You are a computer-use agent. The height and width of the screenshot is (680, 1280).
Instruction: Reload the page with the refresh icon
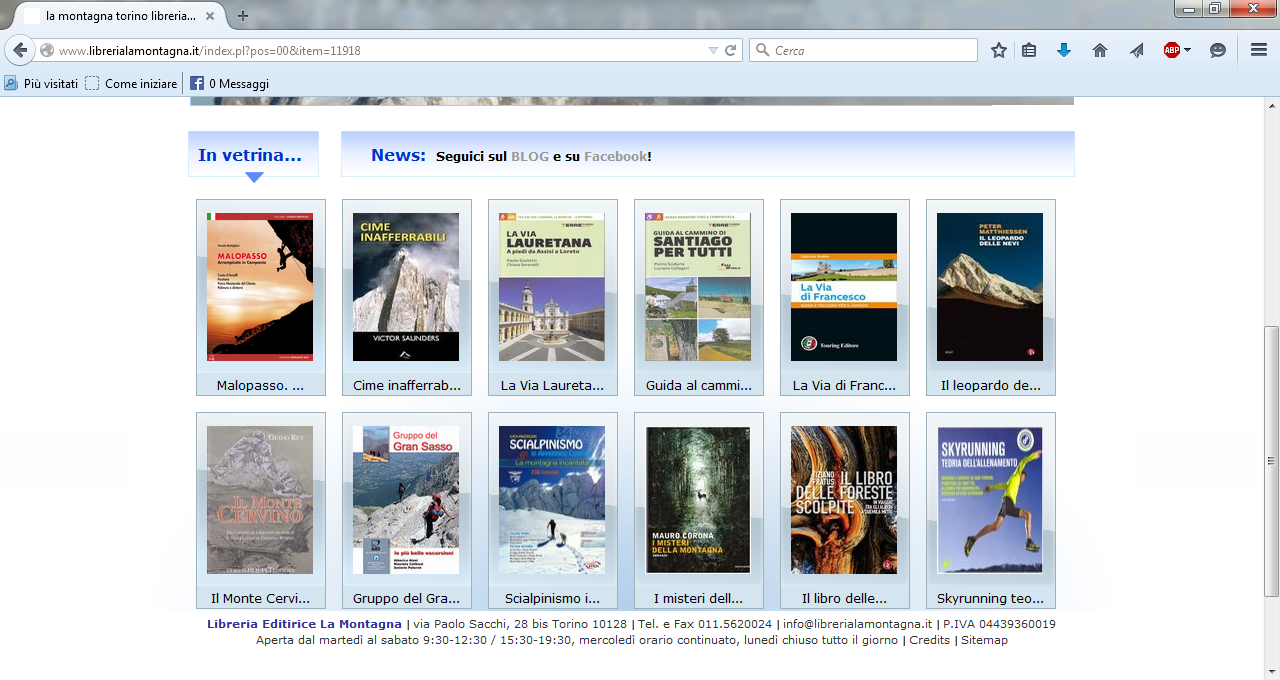click(731, 51)
